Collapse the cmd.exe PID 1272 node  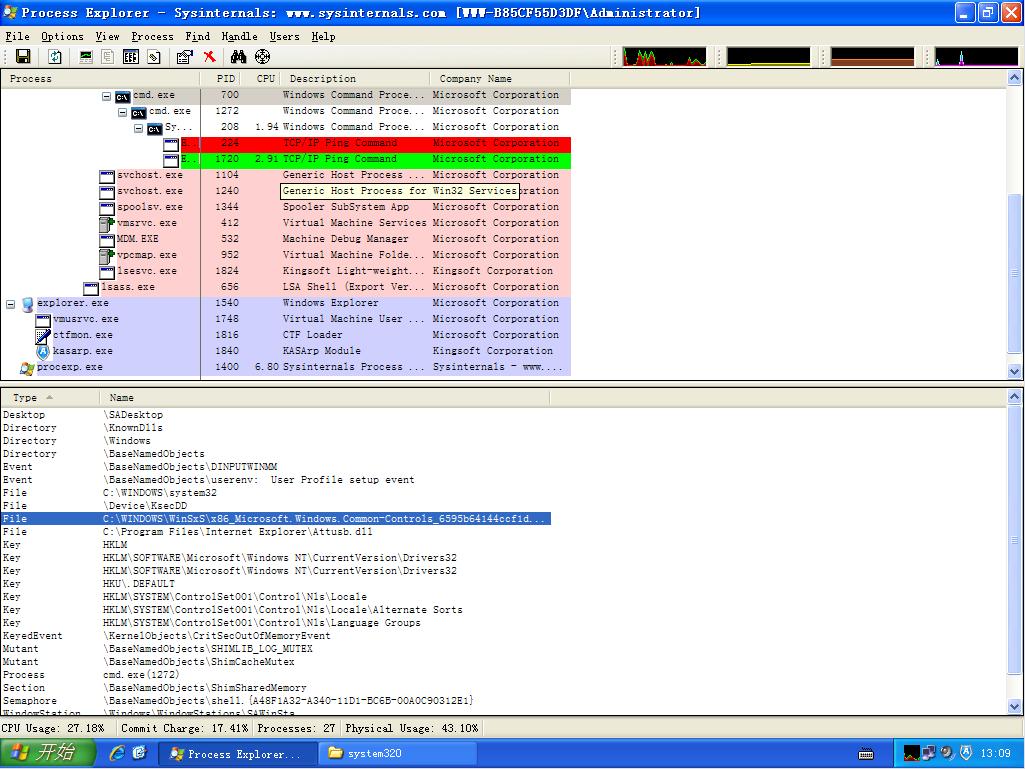coord(123,112)
